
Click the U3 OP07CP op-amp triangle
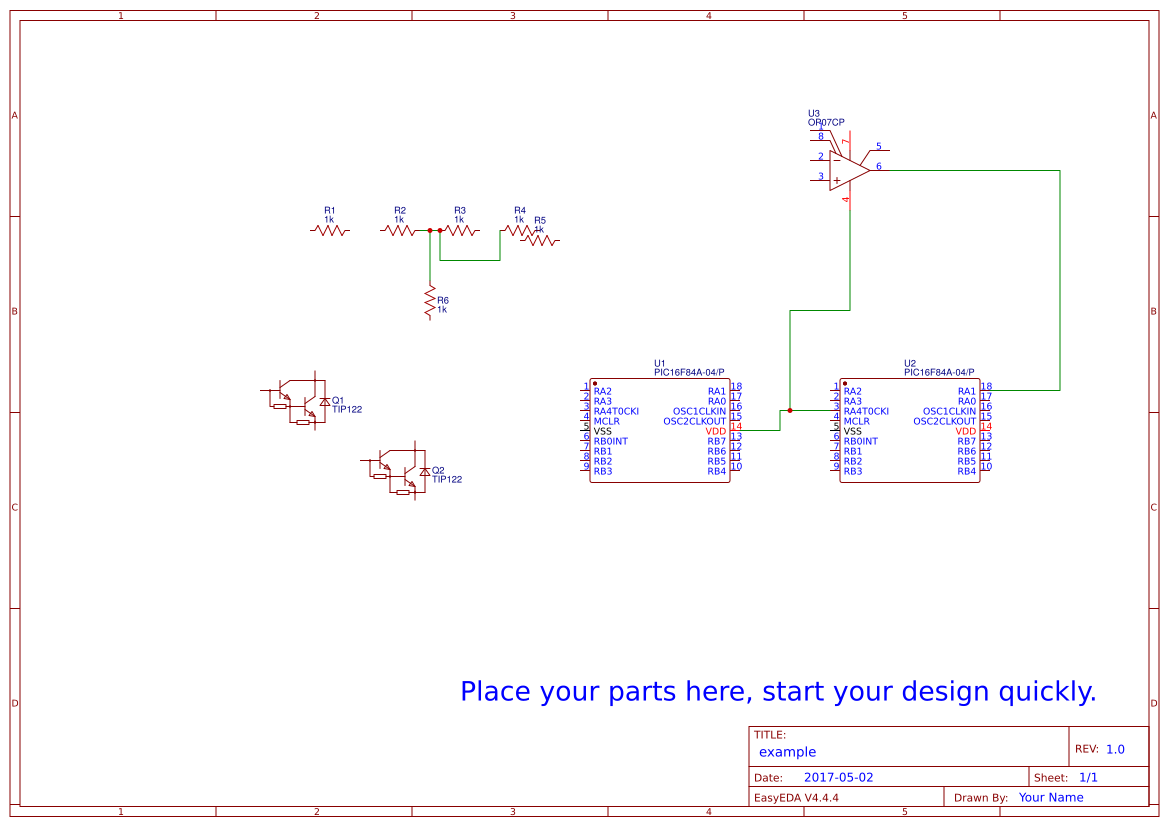point(848,171)
